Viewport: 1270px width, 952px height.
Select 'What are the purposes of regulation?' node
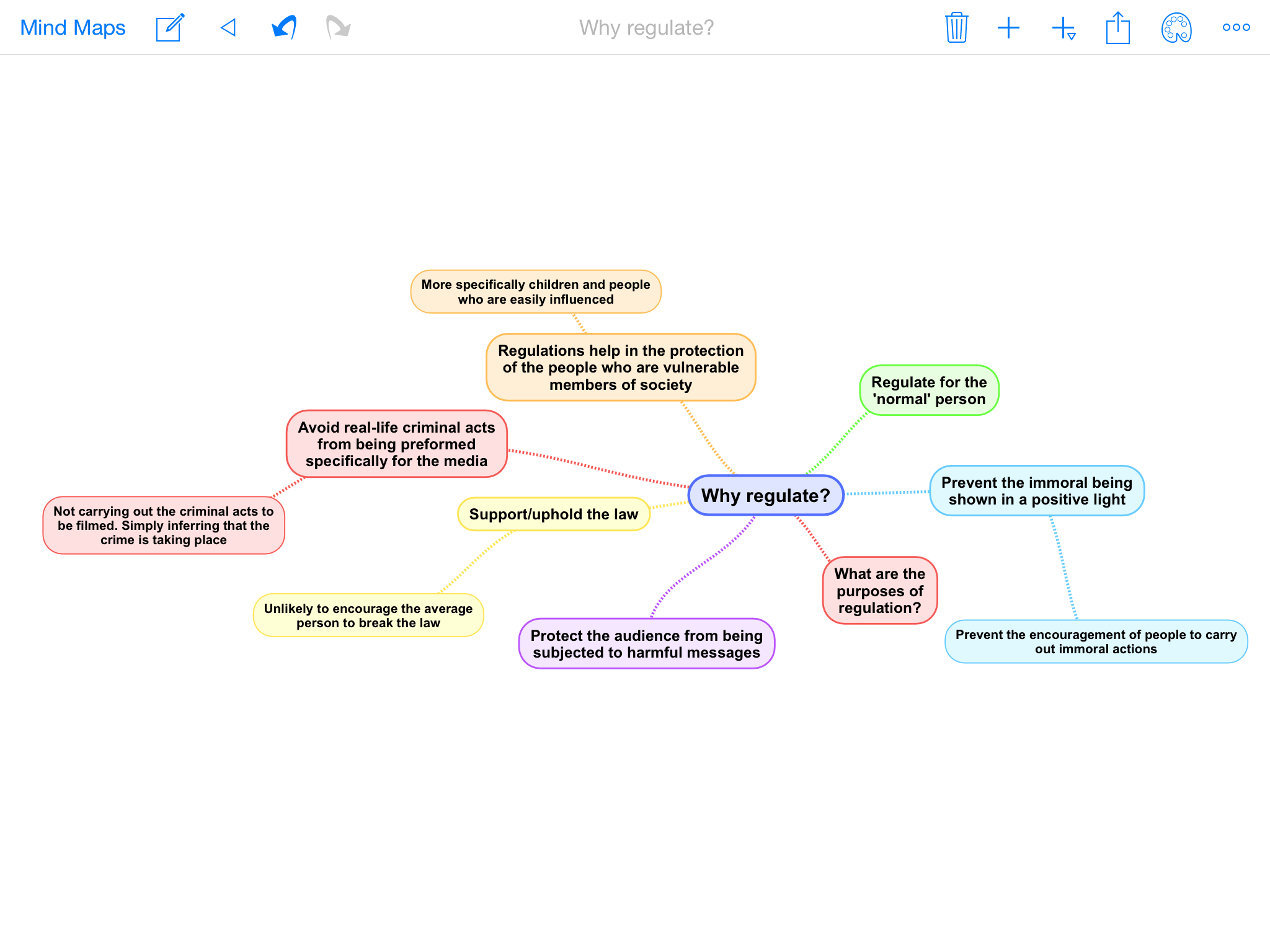tap(879, 590)
